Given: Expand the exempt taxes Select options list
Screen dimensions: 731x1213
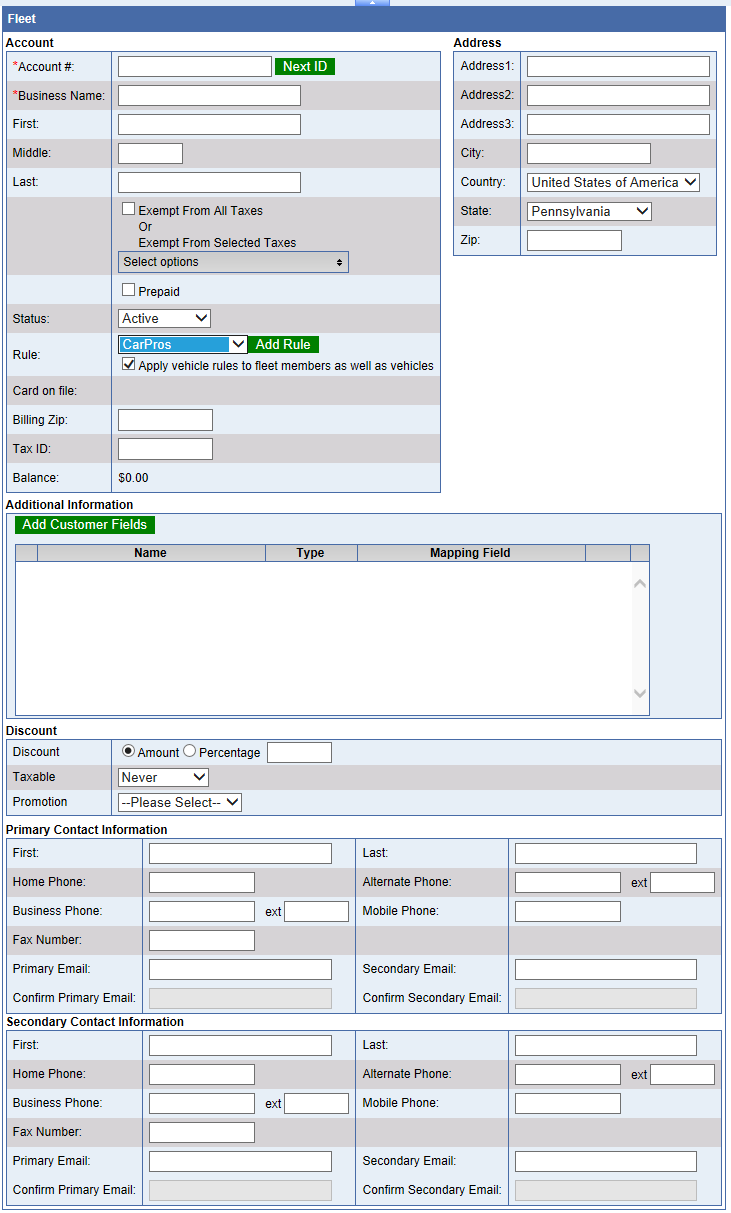Looking at the screenshot, I should click(x=233, y=262).
